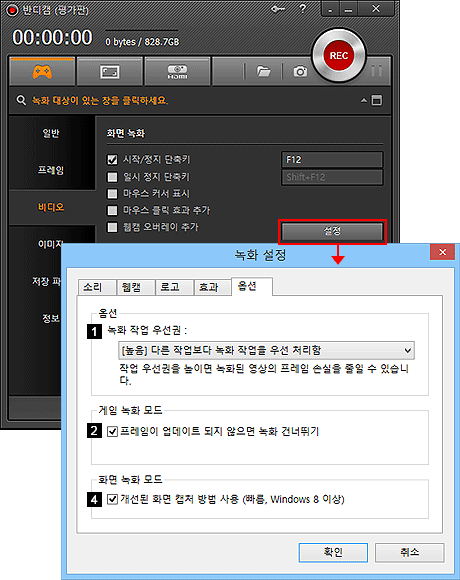
Task: Open 녹화 작업 우선권 dropdown
Action: pyautogui.click(x=266, y=350)
